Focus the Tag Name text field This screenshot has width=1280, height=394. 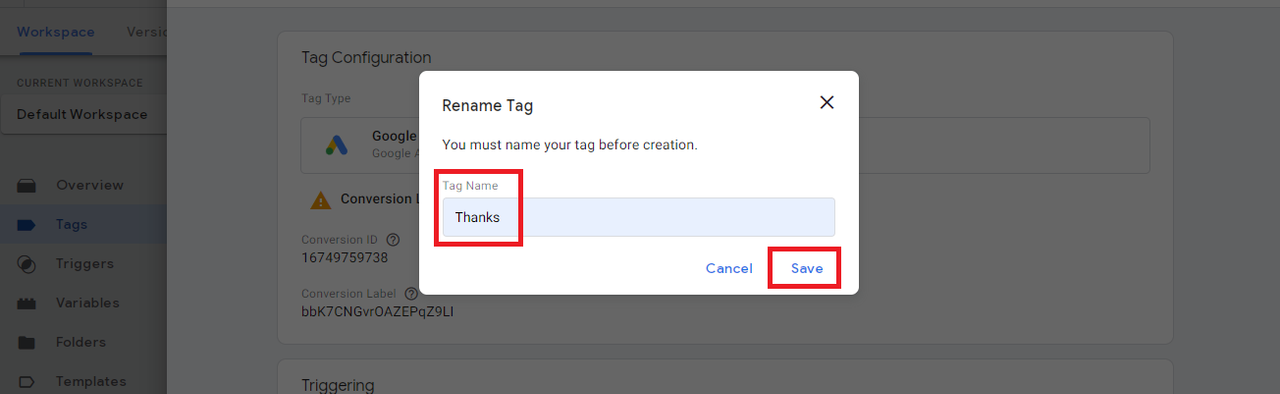(x=638, y=216)
